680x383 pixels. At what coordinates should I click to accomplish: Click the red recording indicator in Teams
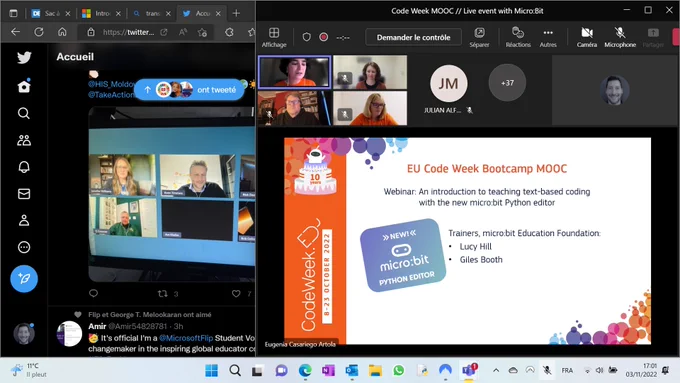pos(324,37)
